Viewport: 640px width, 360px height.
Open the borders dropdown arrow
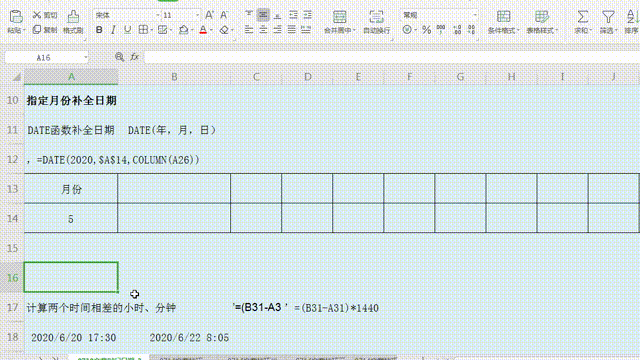click(151, 30)
